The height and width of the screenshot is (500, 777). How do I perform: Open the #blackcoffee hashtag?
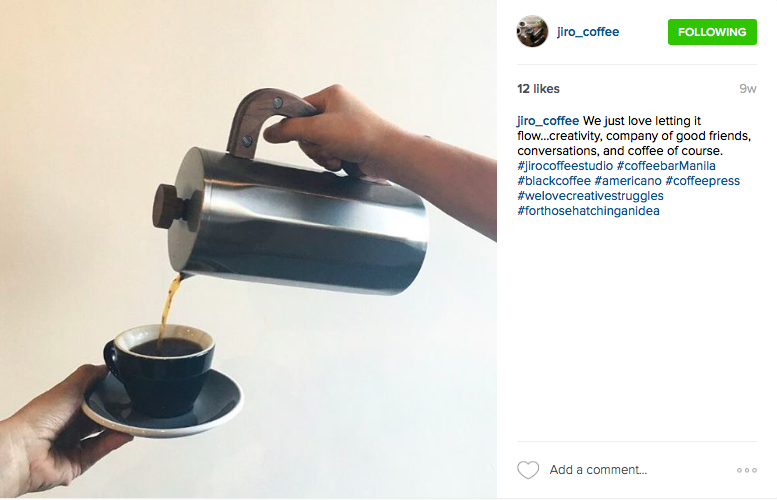pos(554,181)
